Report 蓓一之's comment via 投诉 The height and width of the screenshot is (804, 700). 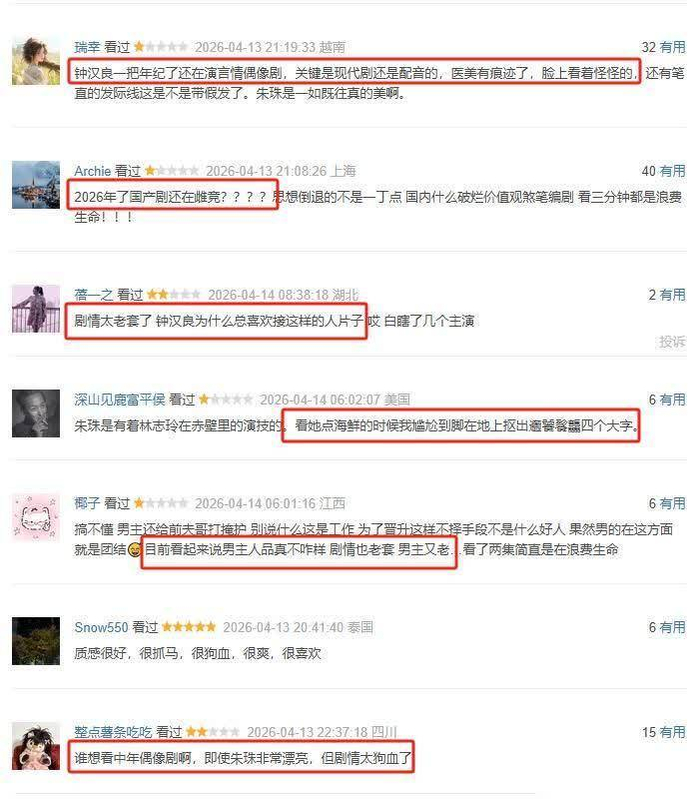tap(672, 341)
